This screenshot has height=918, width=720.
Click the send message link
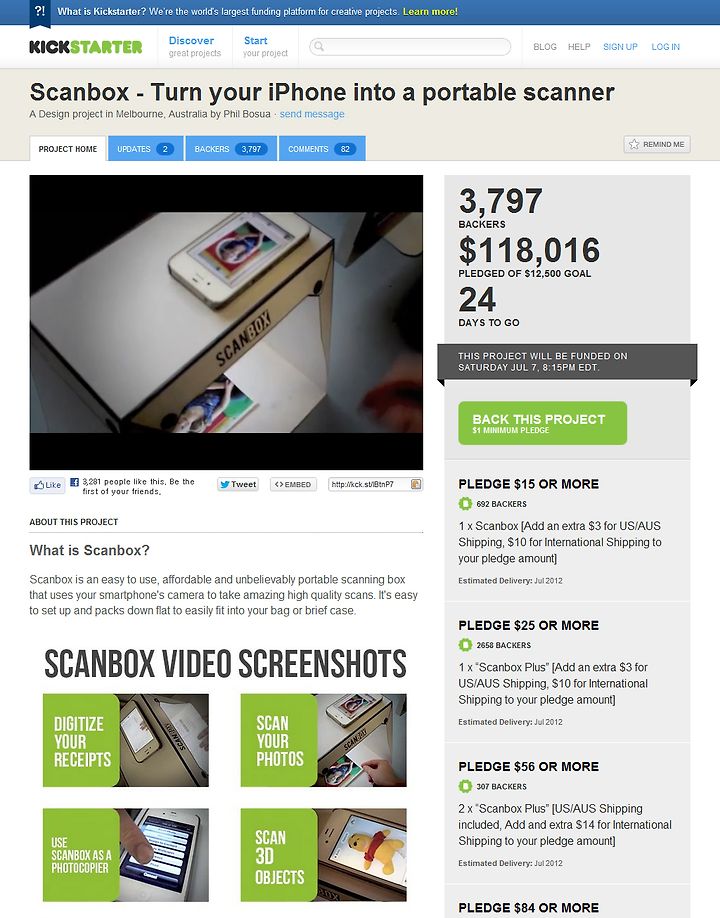(312, 114)
